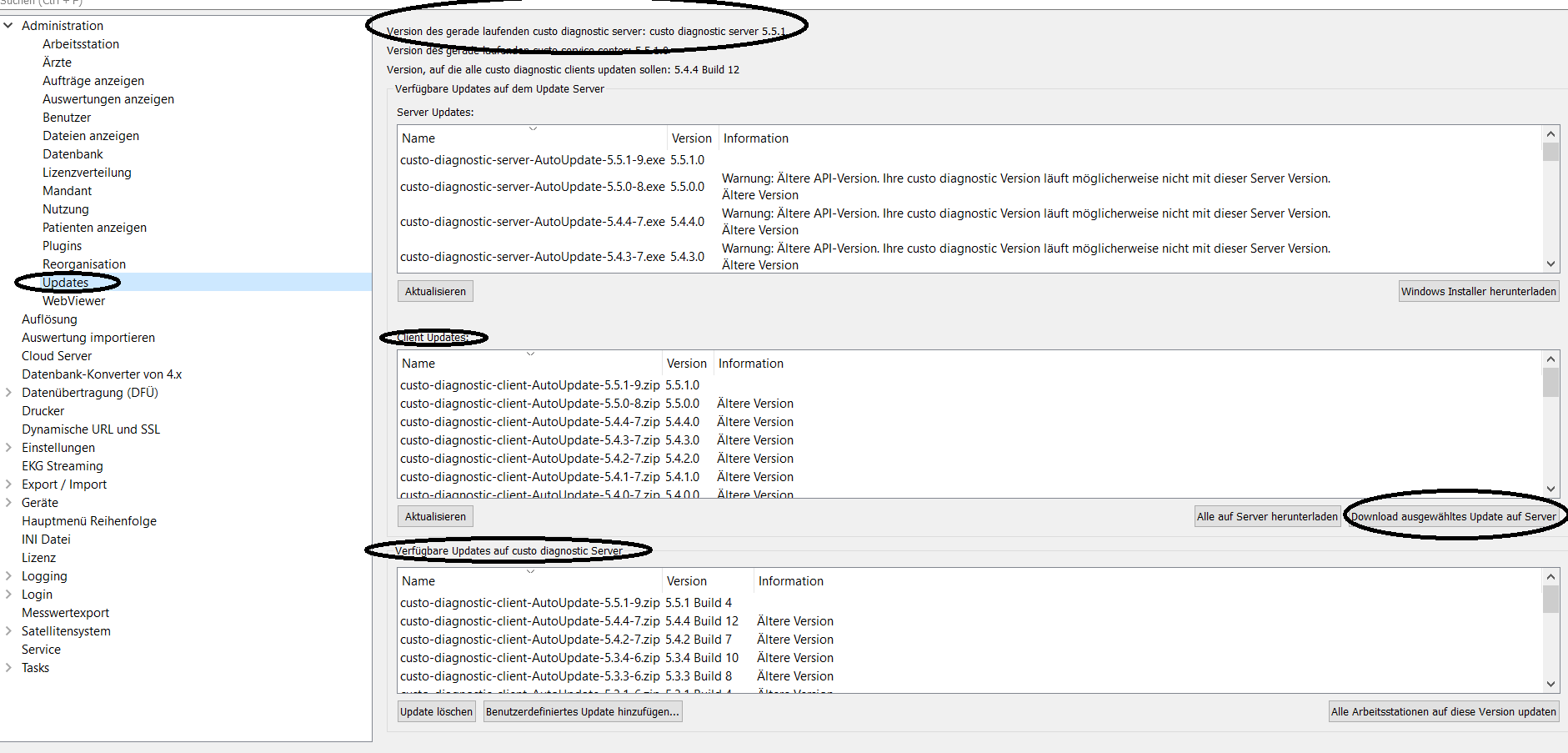The width and height of the screenshot is (1568, 753).
Task: Expand the Geräte tree node
Action: click(8, 503)
